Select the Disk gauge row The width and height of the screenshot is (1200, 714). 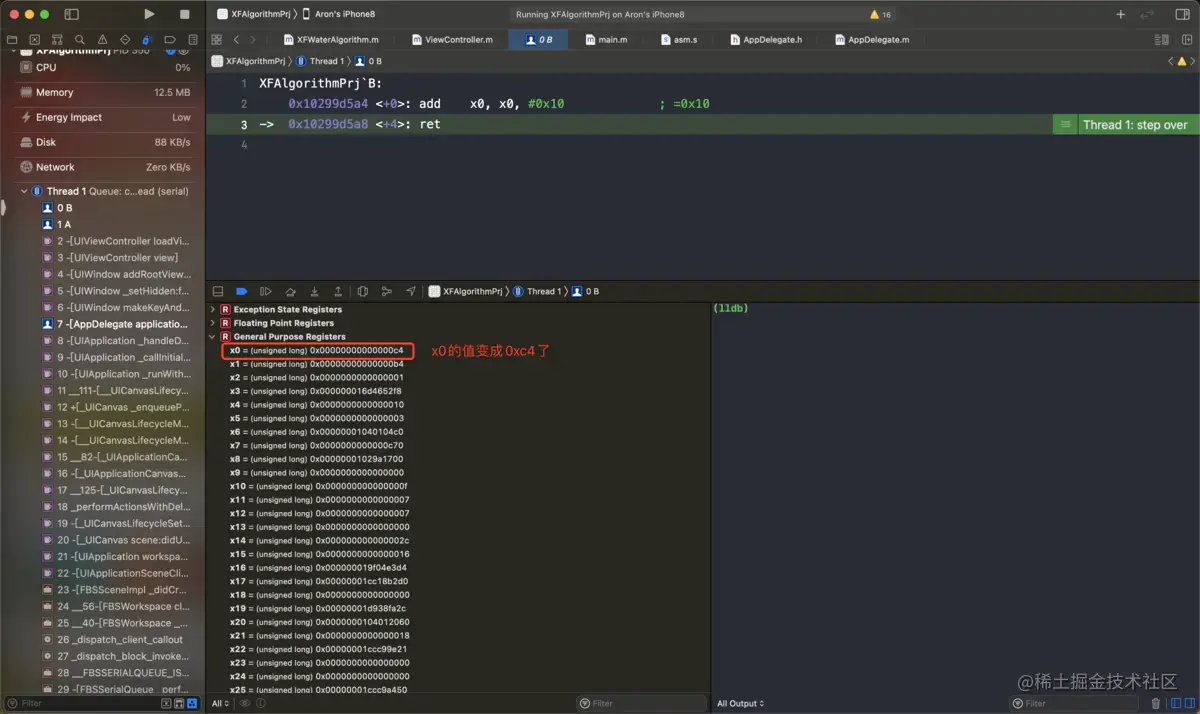point(103,142)
